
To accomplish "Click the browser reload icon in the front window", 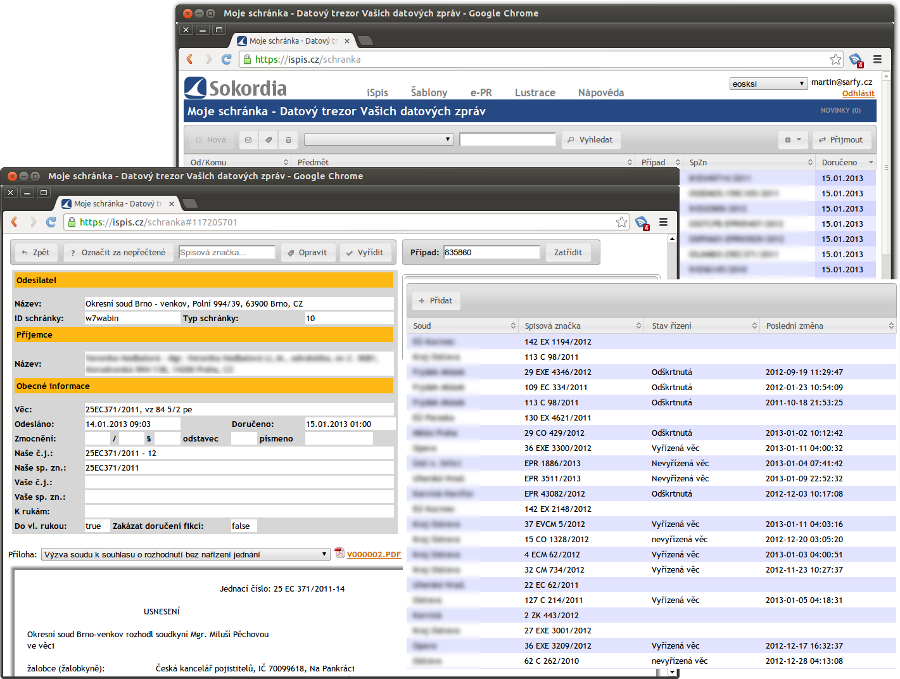I will (52, 223).
